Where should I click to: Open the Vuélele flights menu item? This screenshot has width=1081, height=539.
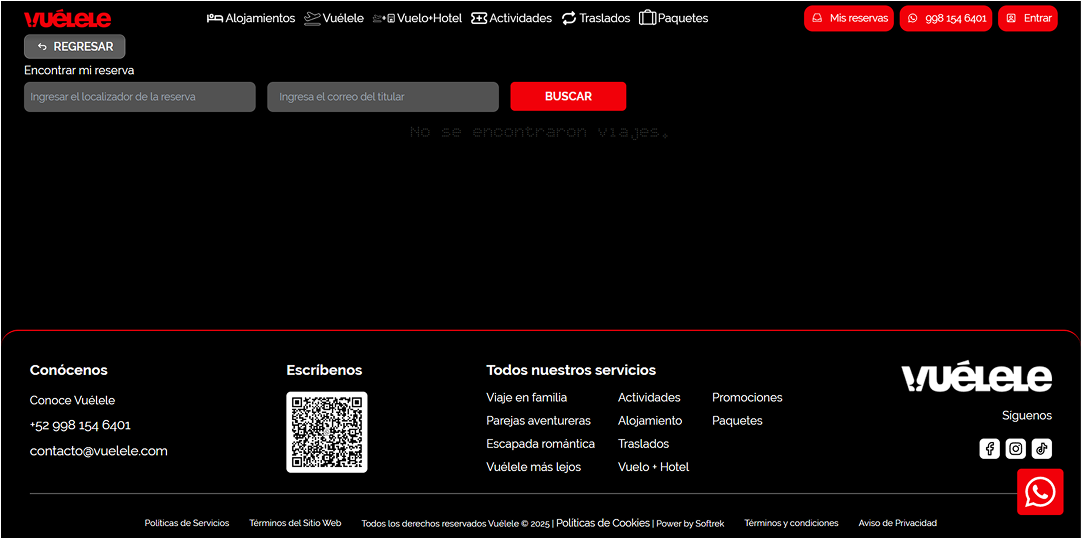(x=334, y=19)
